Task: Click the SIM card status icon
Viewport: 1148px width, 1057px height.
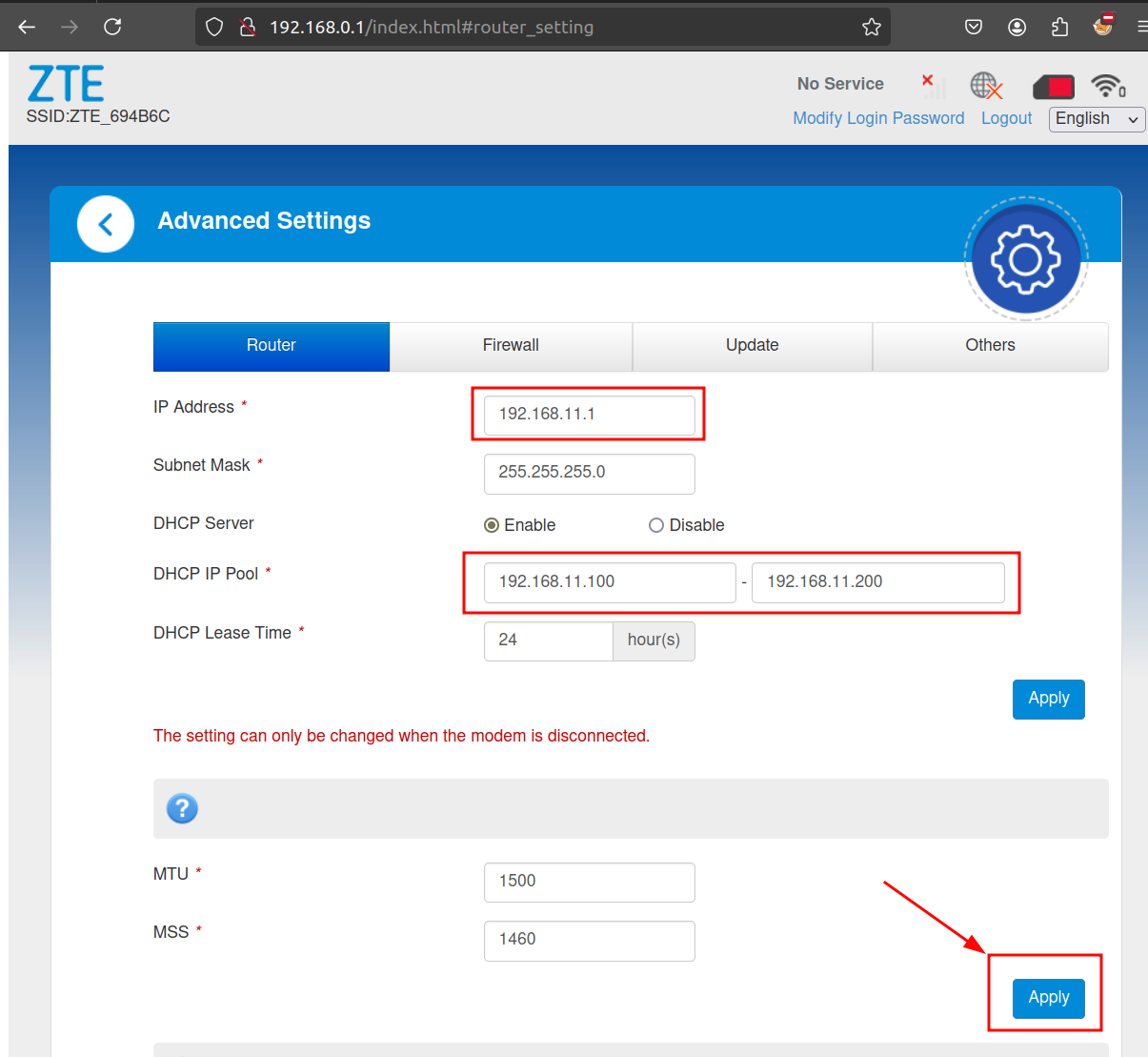Action: (1054, 88)
